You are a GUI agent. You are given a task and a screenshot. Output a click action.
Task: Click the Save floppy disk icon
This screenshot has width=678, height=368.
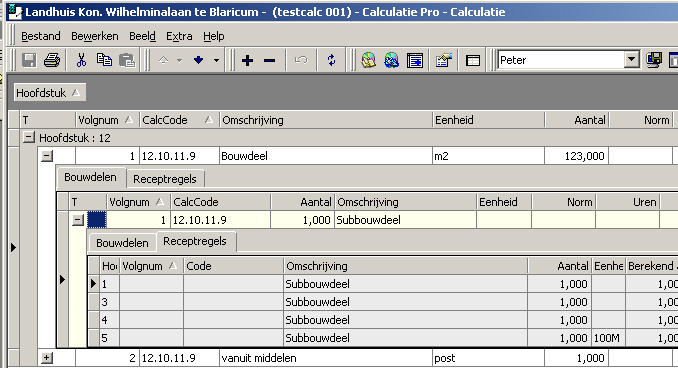click(29, 60)
